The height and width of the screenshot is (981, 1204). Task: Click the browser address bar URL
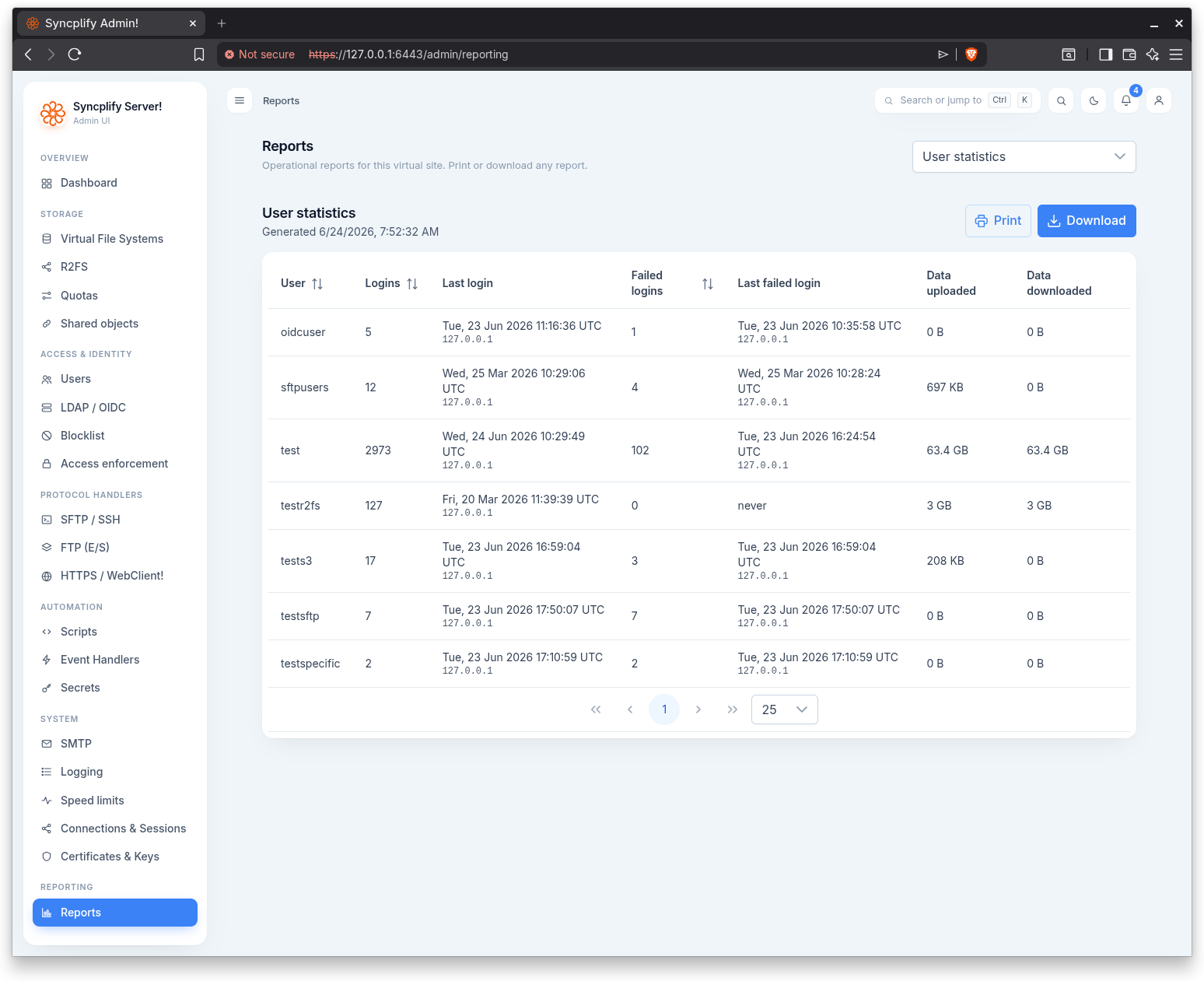pos(408,54)
